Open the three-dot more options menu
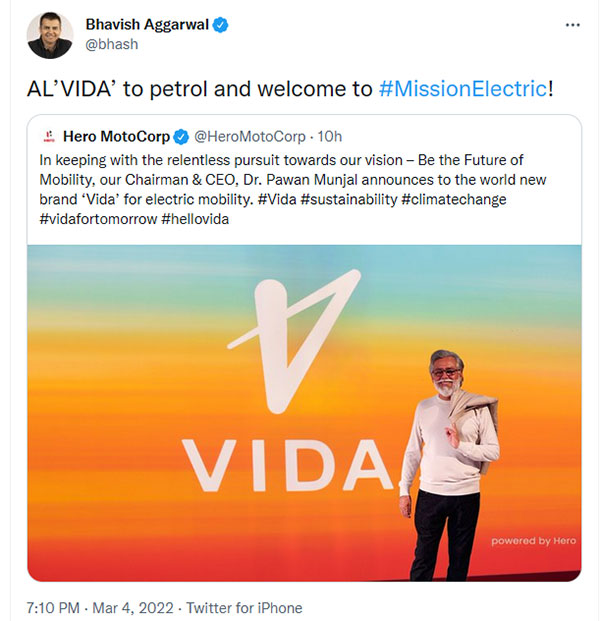Viewport: 600px width, 621px height. (x=572, y=24)
